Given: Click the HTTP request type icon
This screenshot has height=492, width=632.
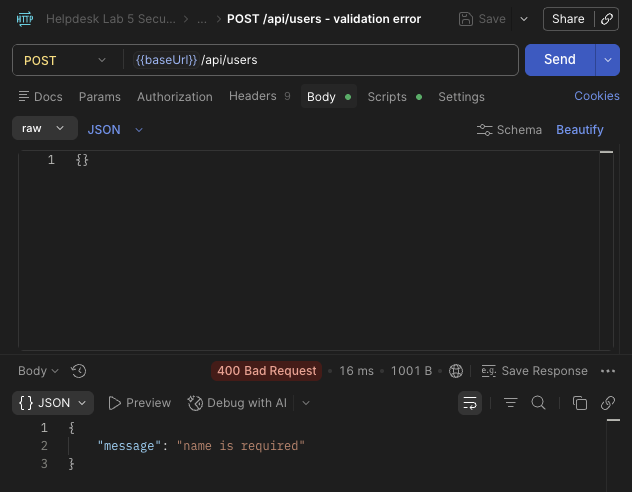Looking at the screenshot, I should 25,19.
